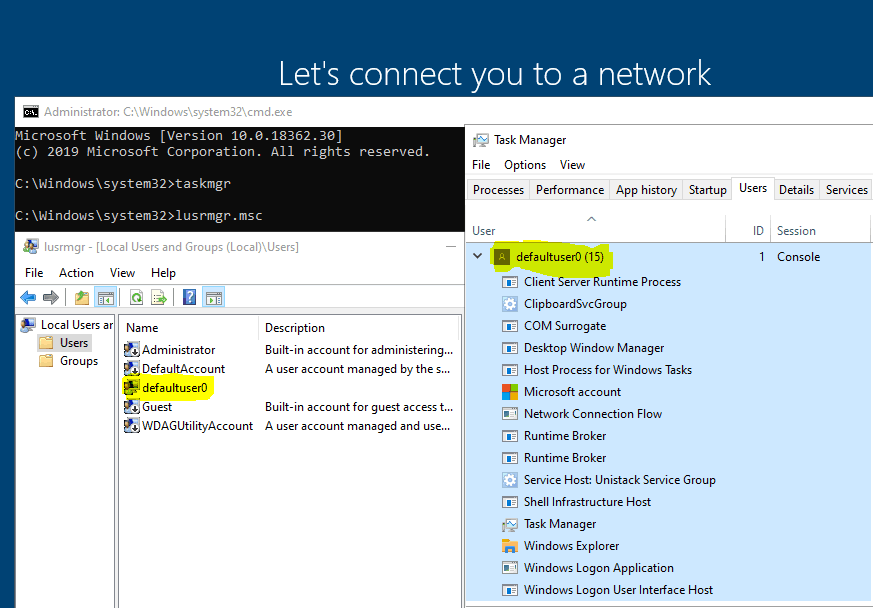Open the File menu in Task Manager
Viewport: 873px width, 608px height.
tap(481, 165)
